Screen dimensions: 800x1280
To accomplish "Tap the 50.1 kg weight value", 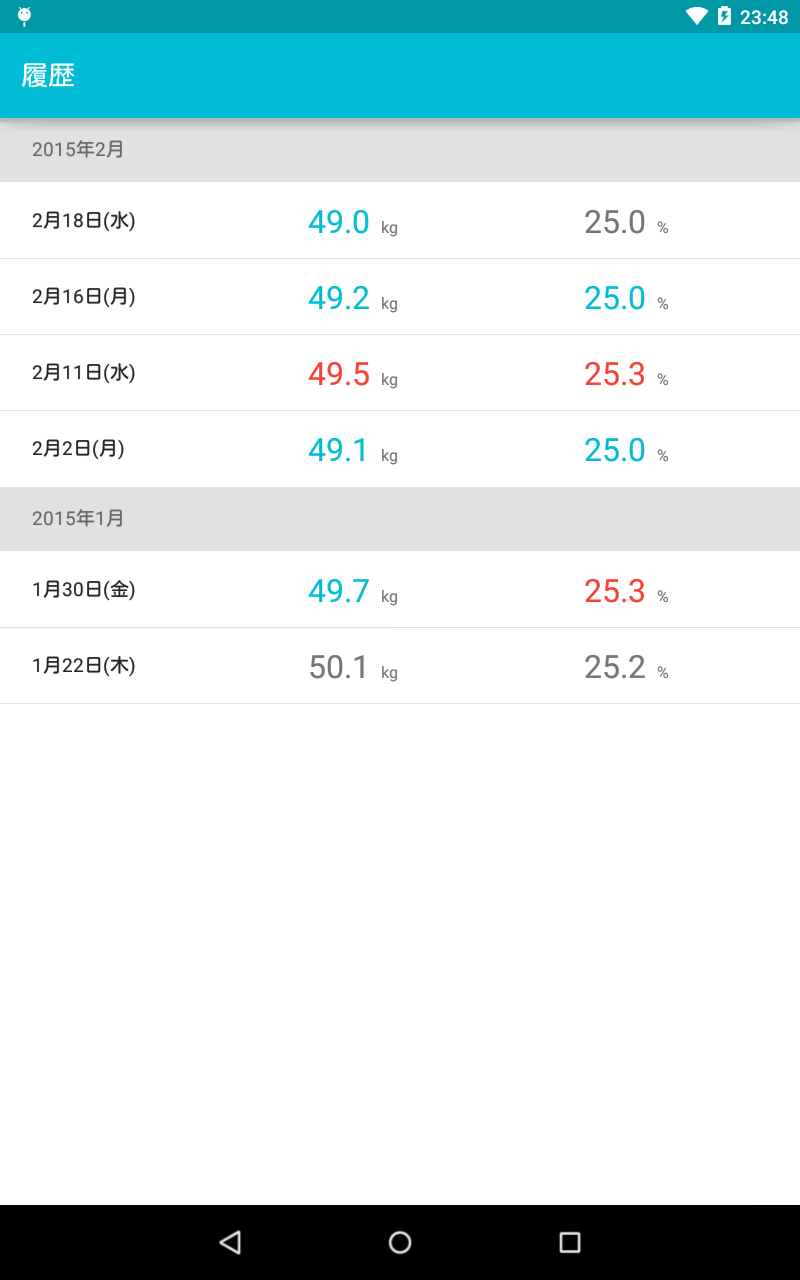I will point(339,667).
